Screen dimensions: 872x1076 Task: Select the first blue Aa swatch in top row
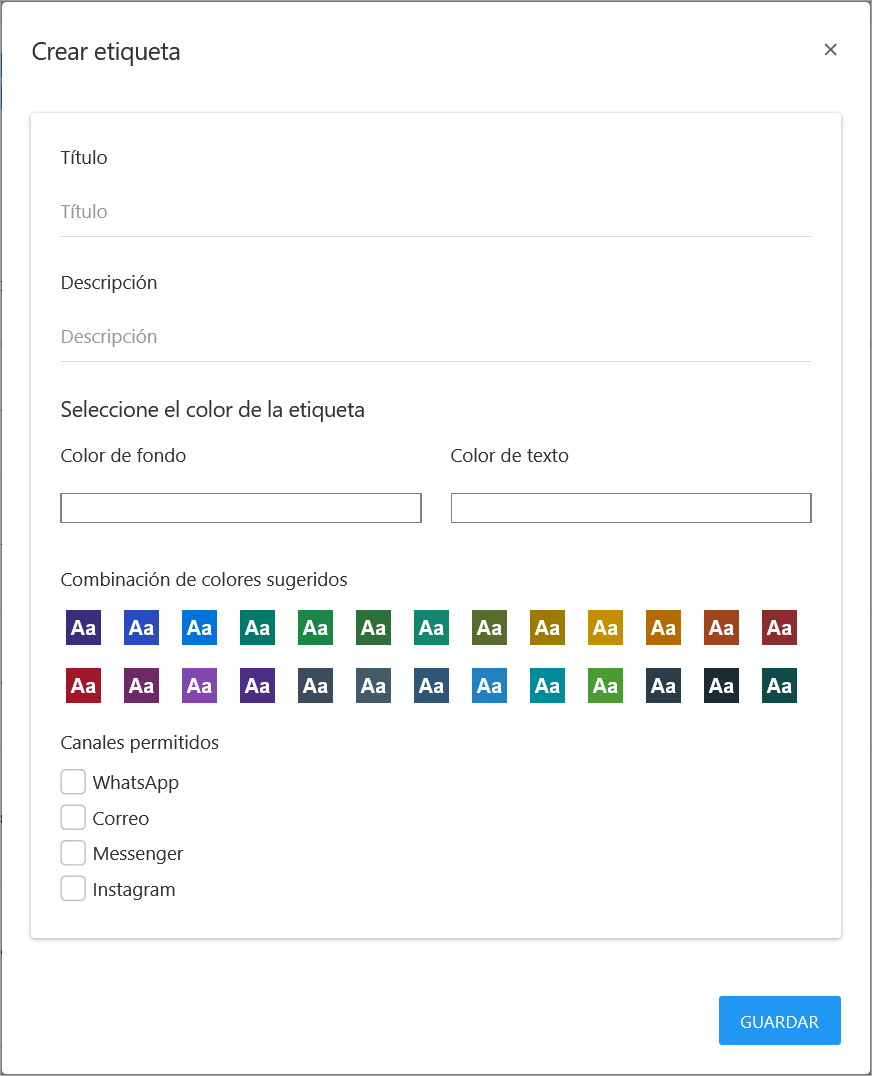[x=141, y=627]
